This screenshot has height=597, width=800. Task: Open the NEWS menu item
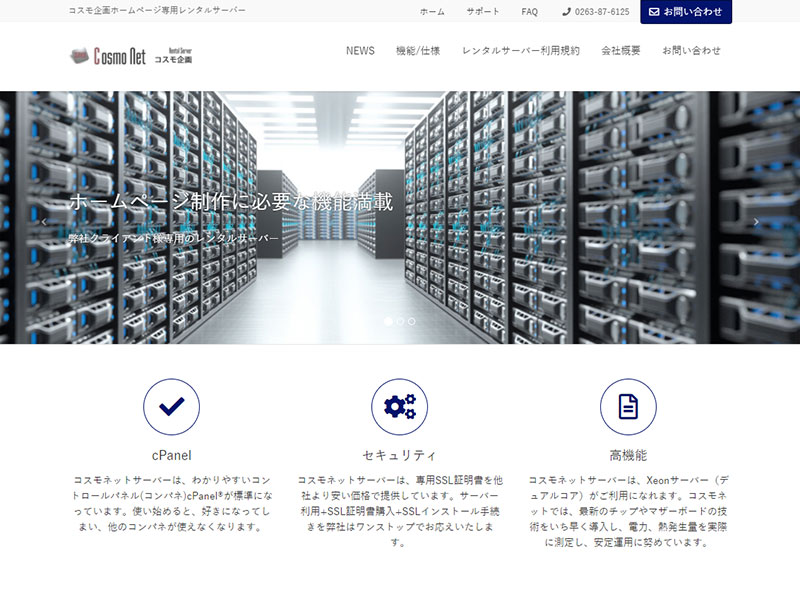pyautogui.click(x=360, y=51)
